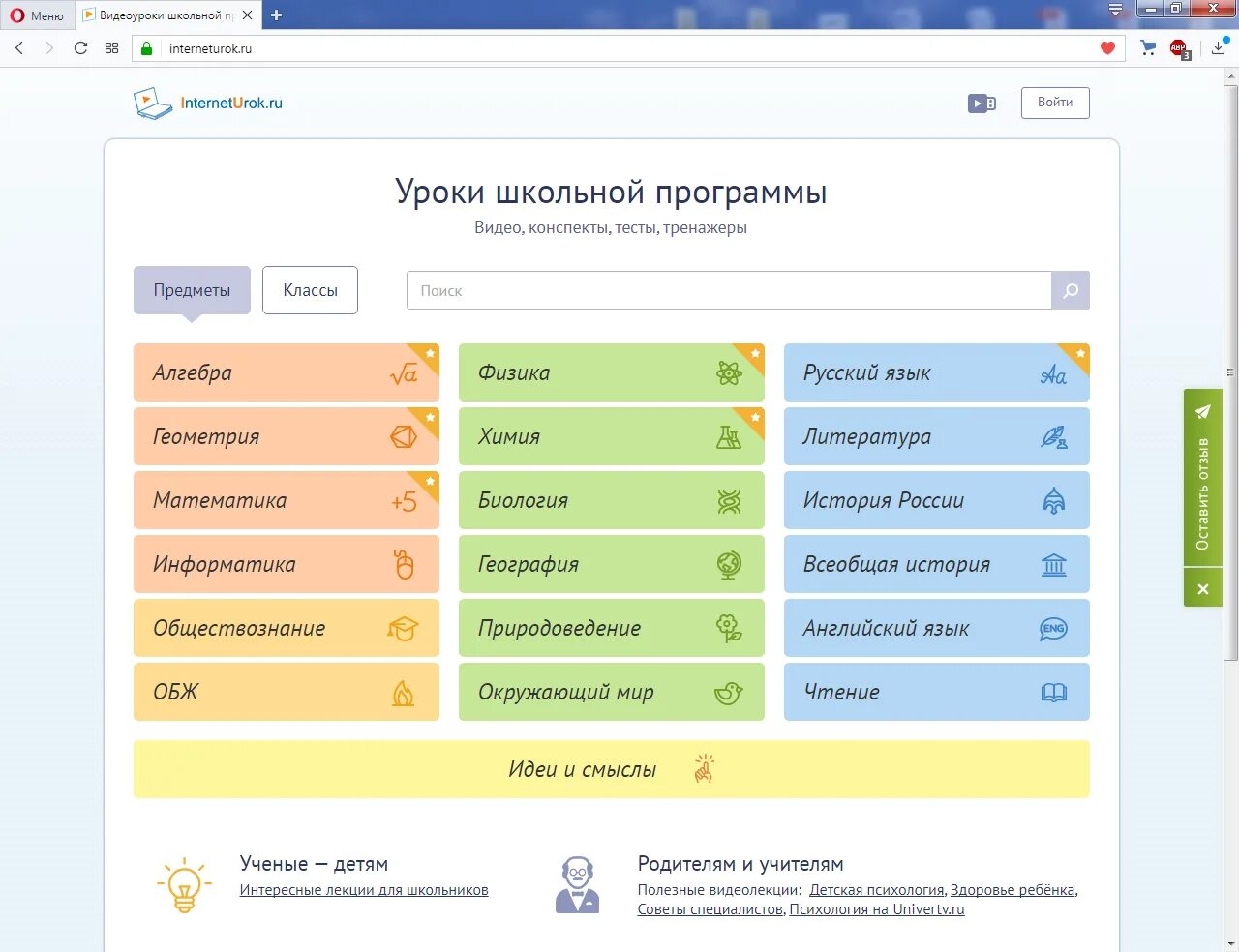Open a new browser tab
This screenshot has height=952, width=1239.
coord(277,15)
